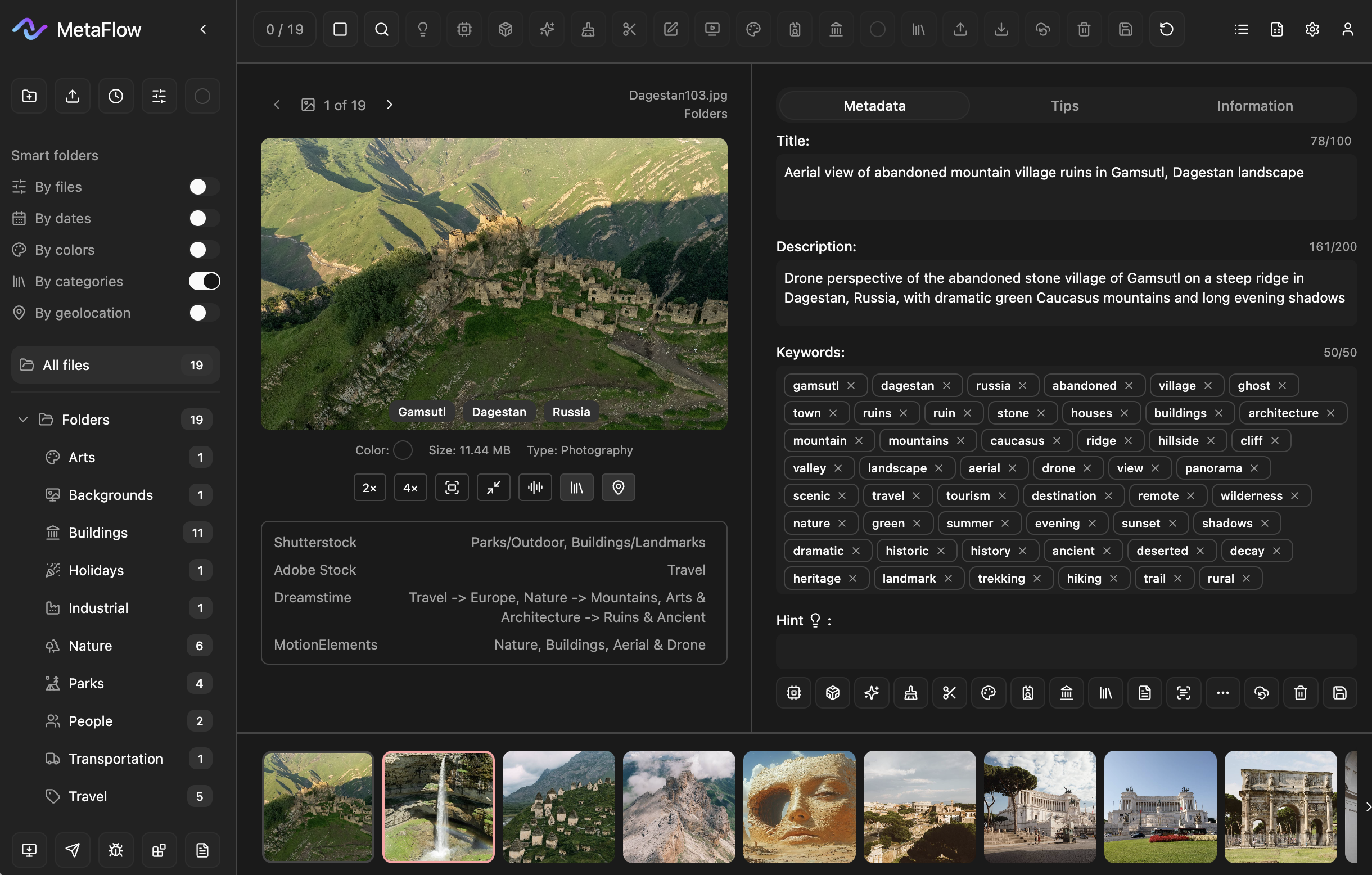
Task: Click the bug report icon at bottom
Action: pos(116,850)
